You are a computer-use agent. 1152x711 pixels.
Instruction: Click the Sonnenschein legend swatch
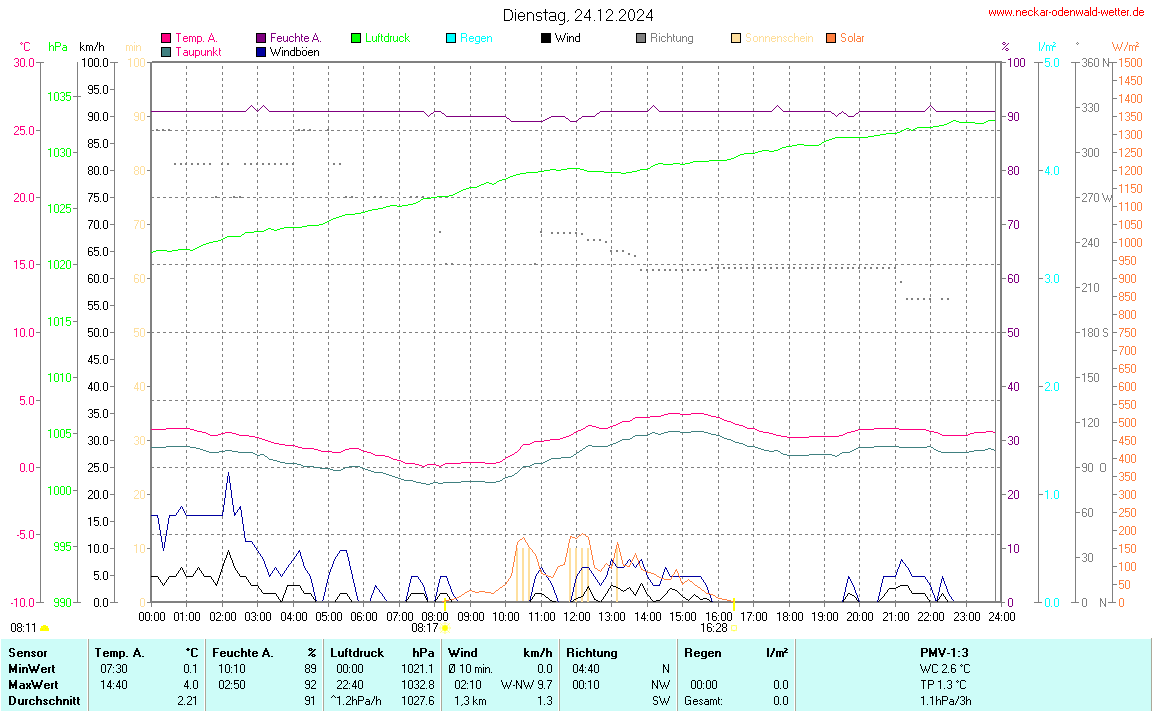(736, 38)
